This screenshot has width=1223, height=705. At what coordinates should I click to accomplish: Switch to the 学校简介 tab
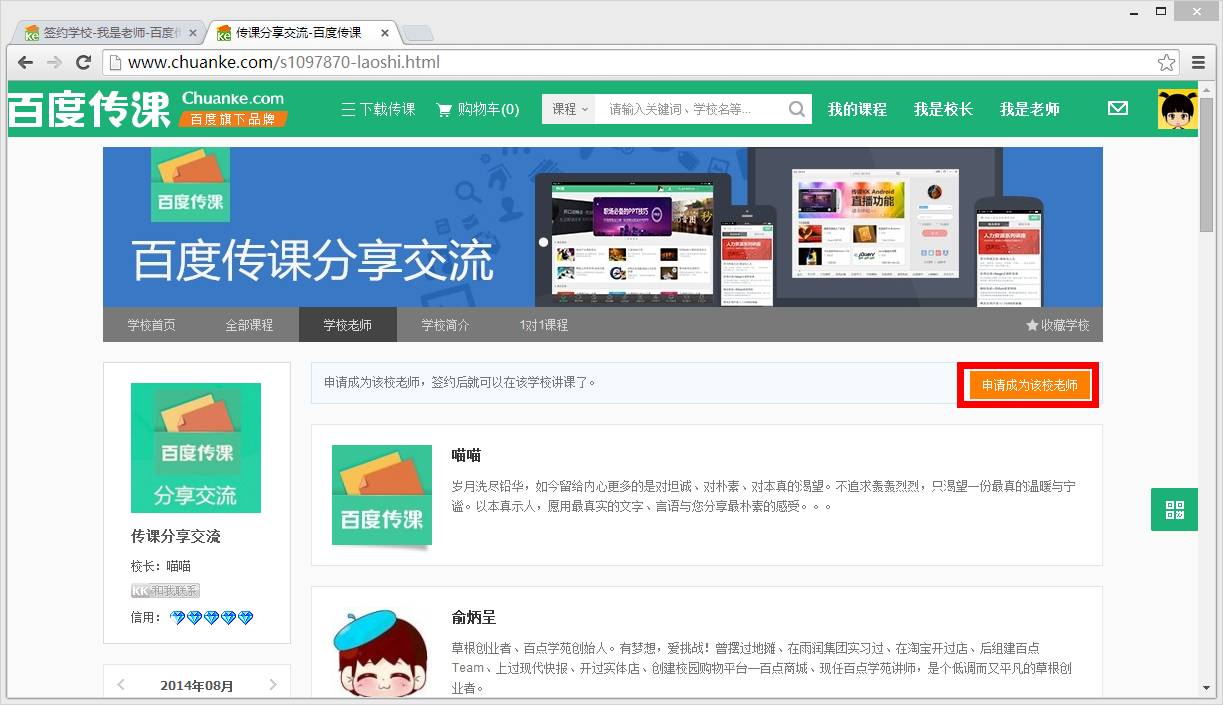445,324
